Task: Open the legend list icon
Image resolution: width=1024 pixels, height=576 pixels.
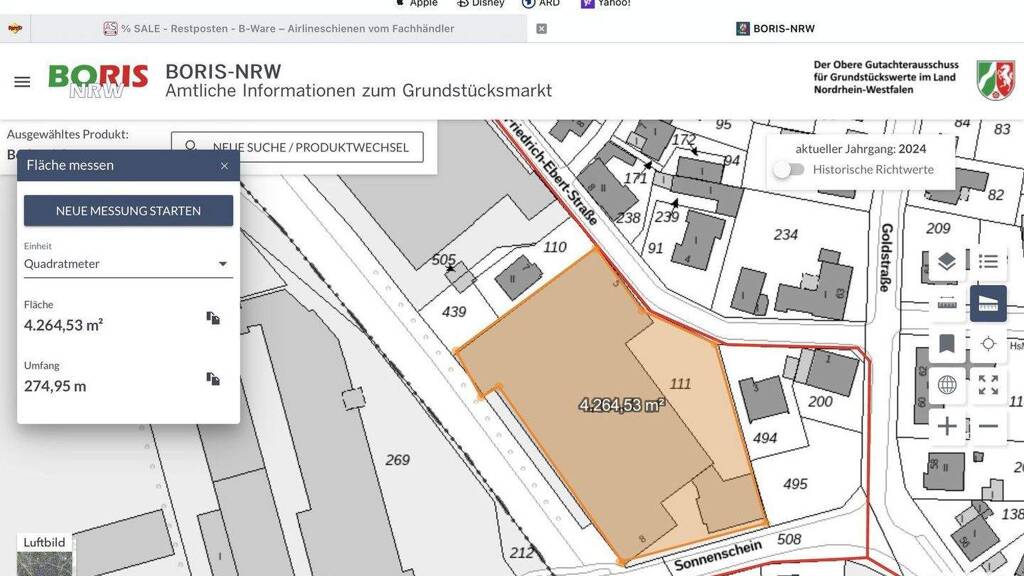Action: click(988, 262)
